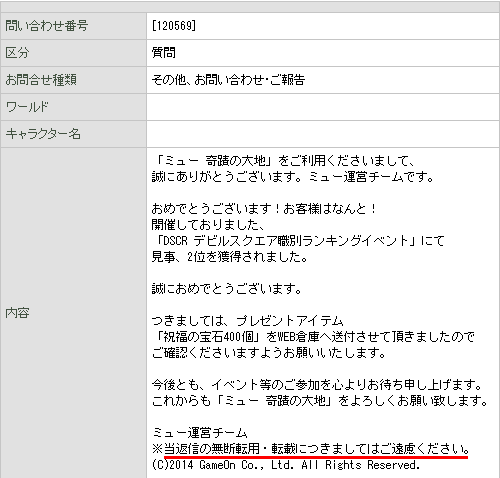Click the 区分 row label
Image resolution: width=500 pixels, height=478 pixels.
[x=17, y=53]
